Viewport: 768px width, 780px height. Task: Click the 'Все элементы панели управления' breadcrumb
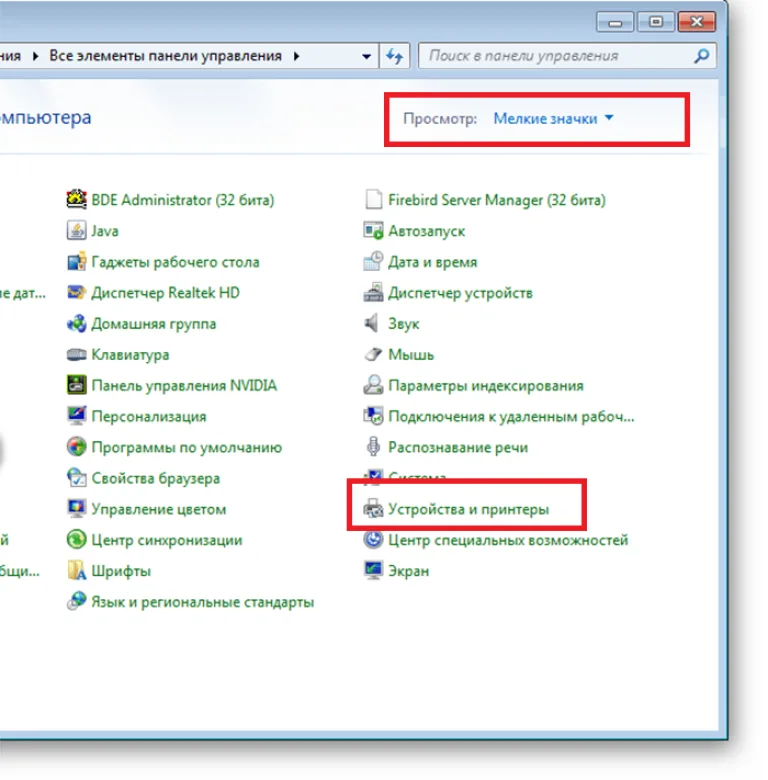click(165, 56)
